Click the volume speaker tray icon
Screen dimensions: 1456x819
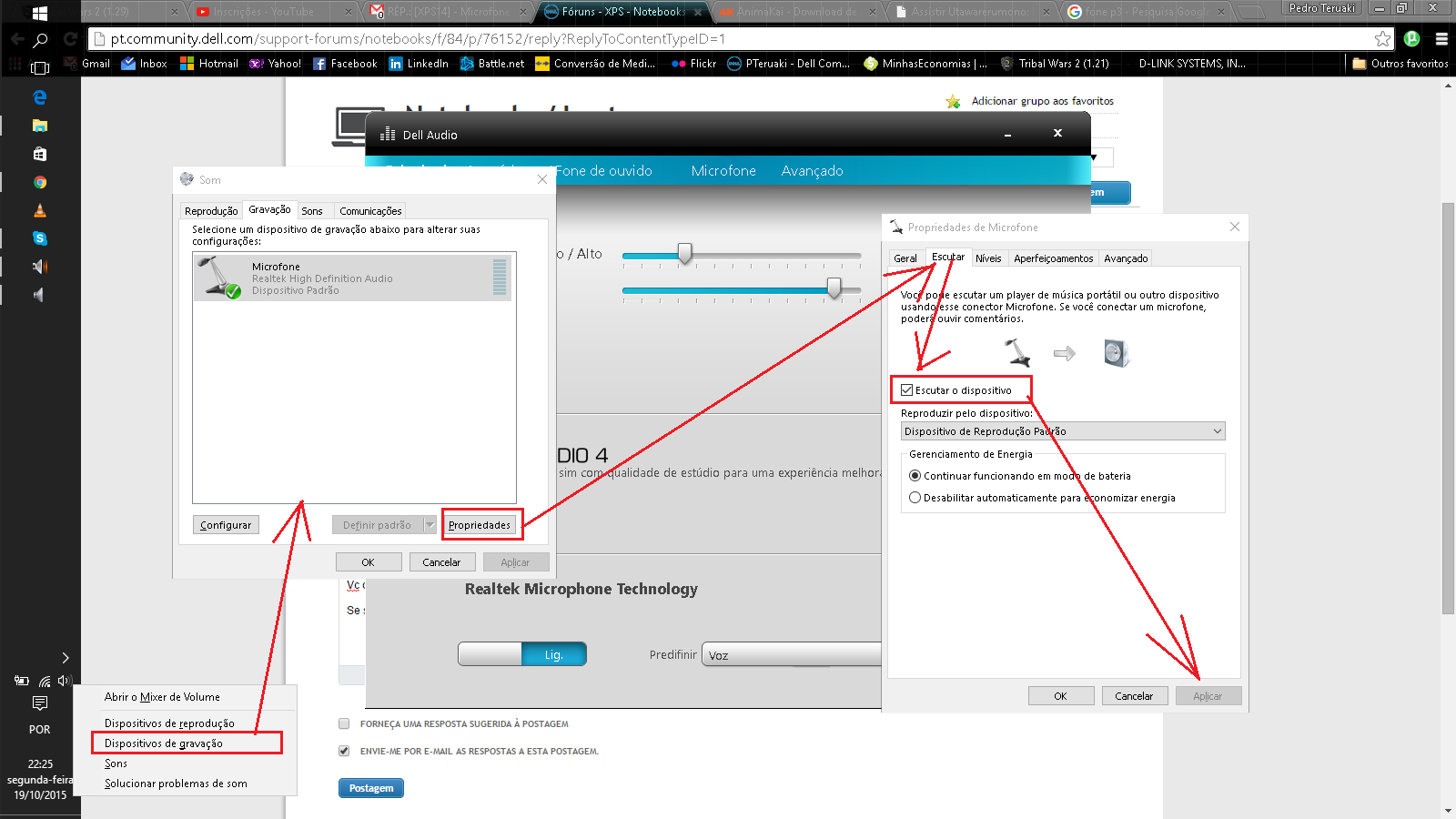[64, 681]
